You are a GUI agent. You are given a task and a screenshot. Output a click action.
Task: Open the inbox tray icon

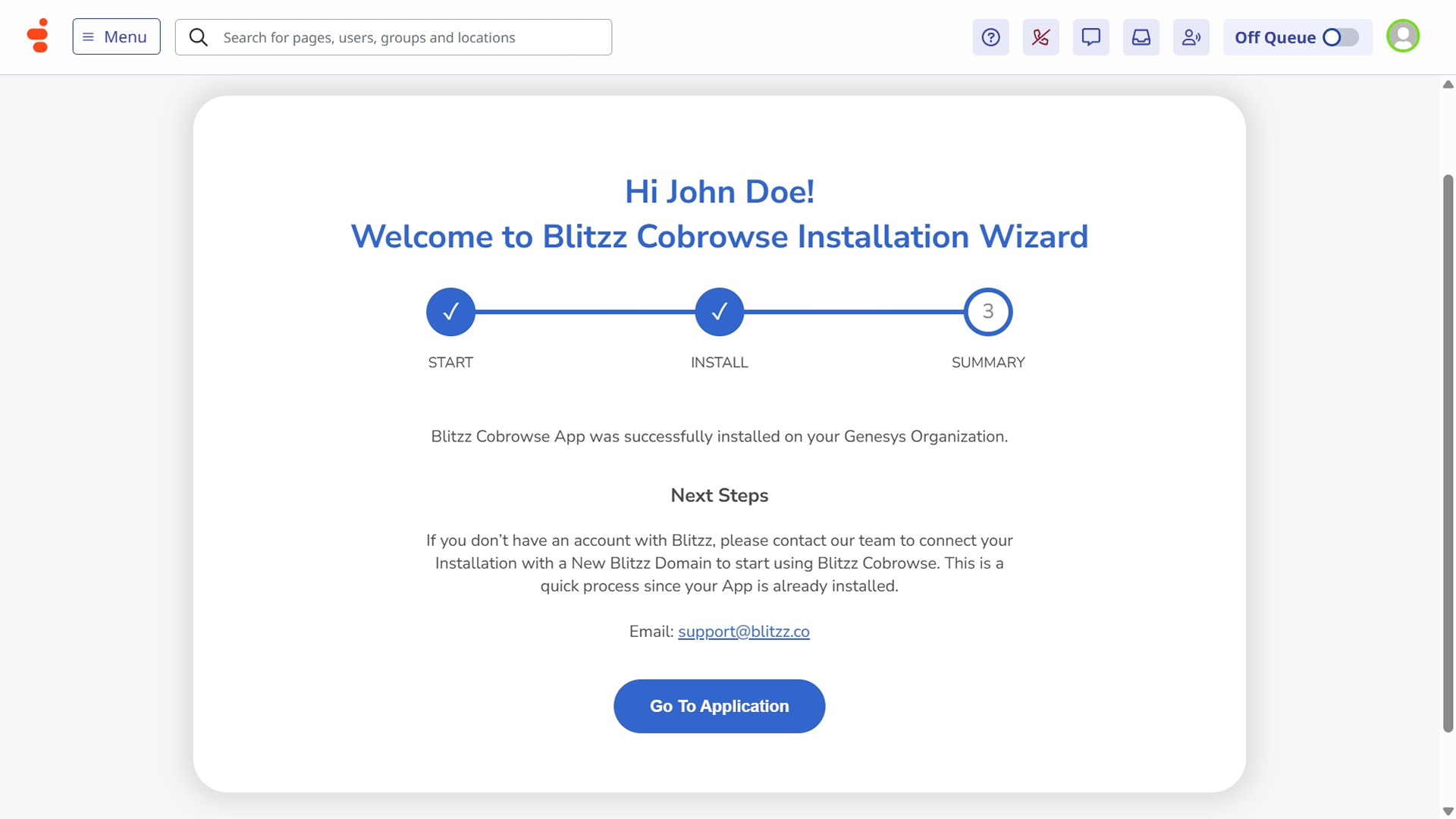[x=1141, y=37]
